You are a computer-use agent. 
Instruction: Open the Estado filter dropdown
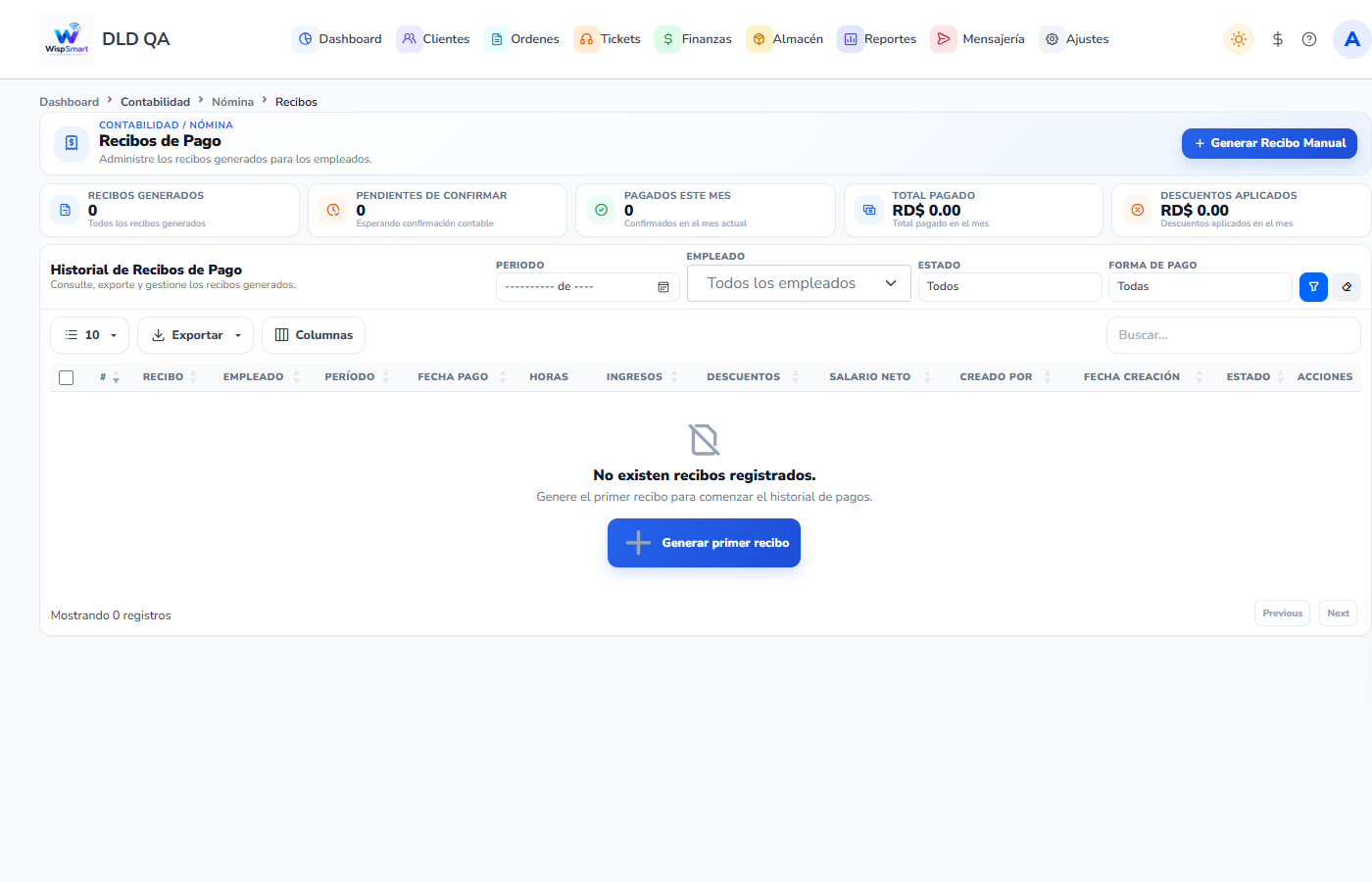point(1009,287)
